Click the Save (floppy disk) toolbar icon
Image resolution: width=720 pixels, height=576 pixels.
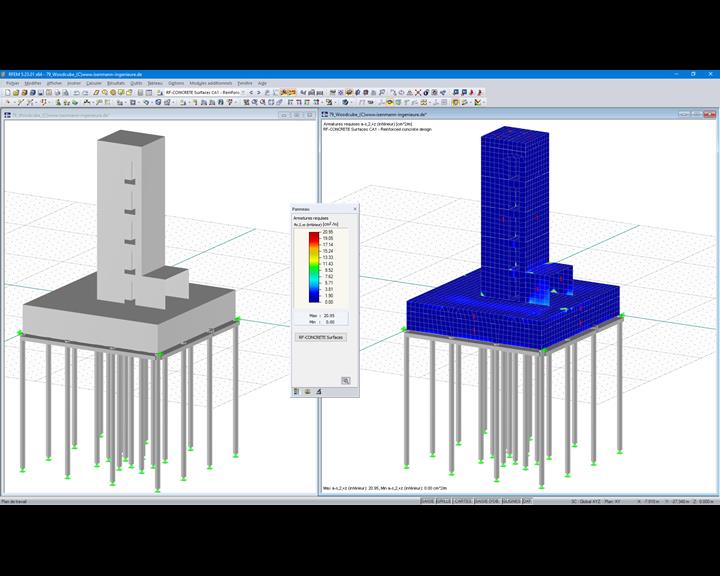[x=40, y=92]
